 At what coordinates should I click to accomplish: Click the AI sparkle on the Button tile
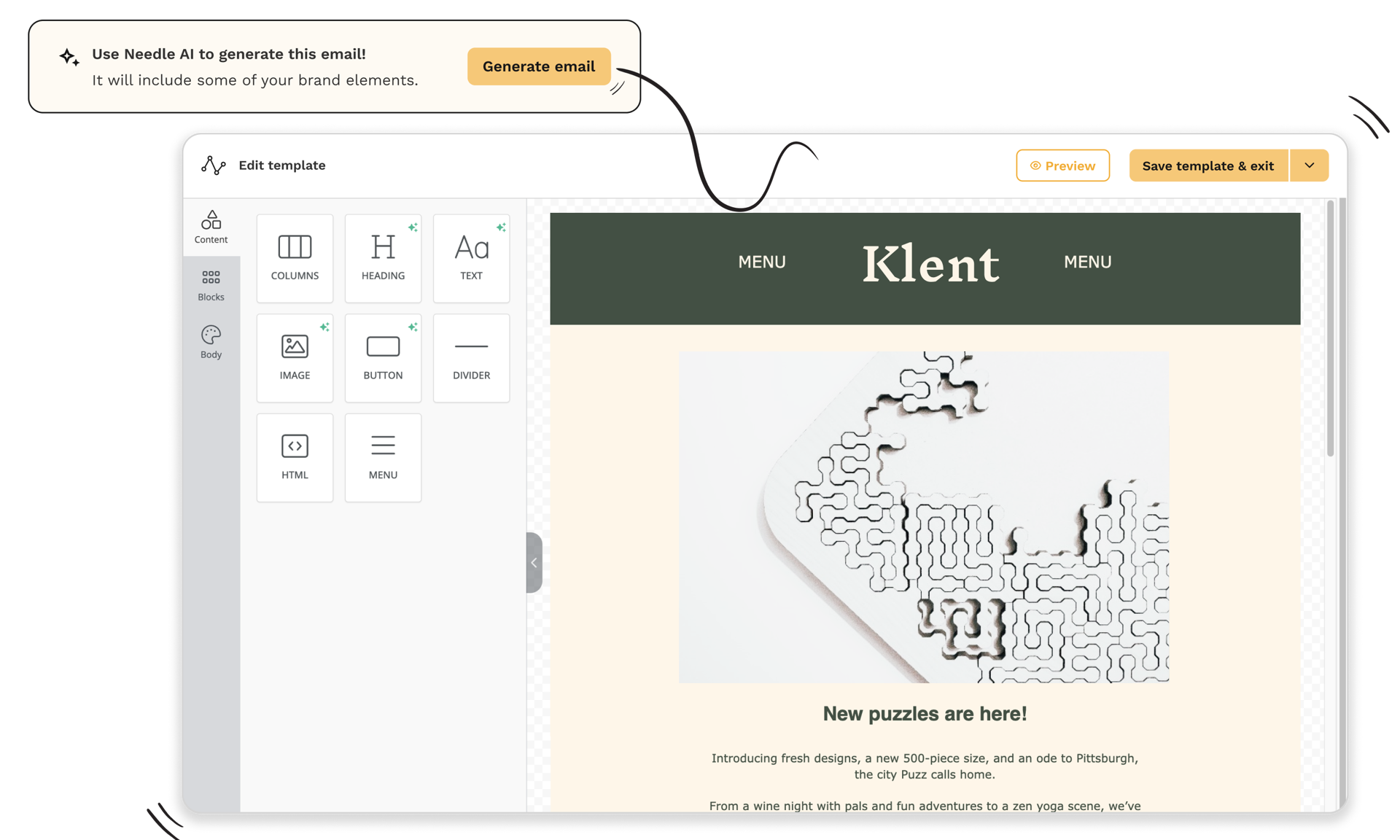coord(413,327)
